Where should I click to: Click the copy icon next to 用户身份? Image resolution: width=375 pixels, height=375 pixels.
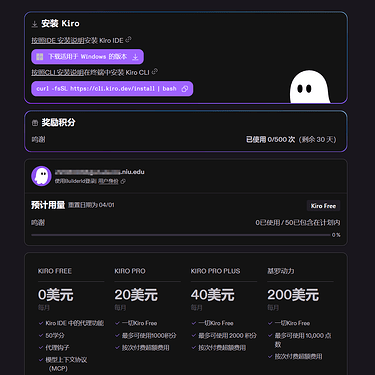pos(123,181)
